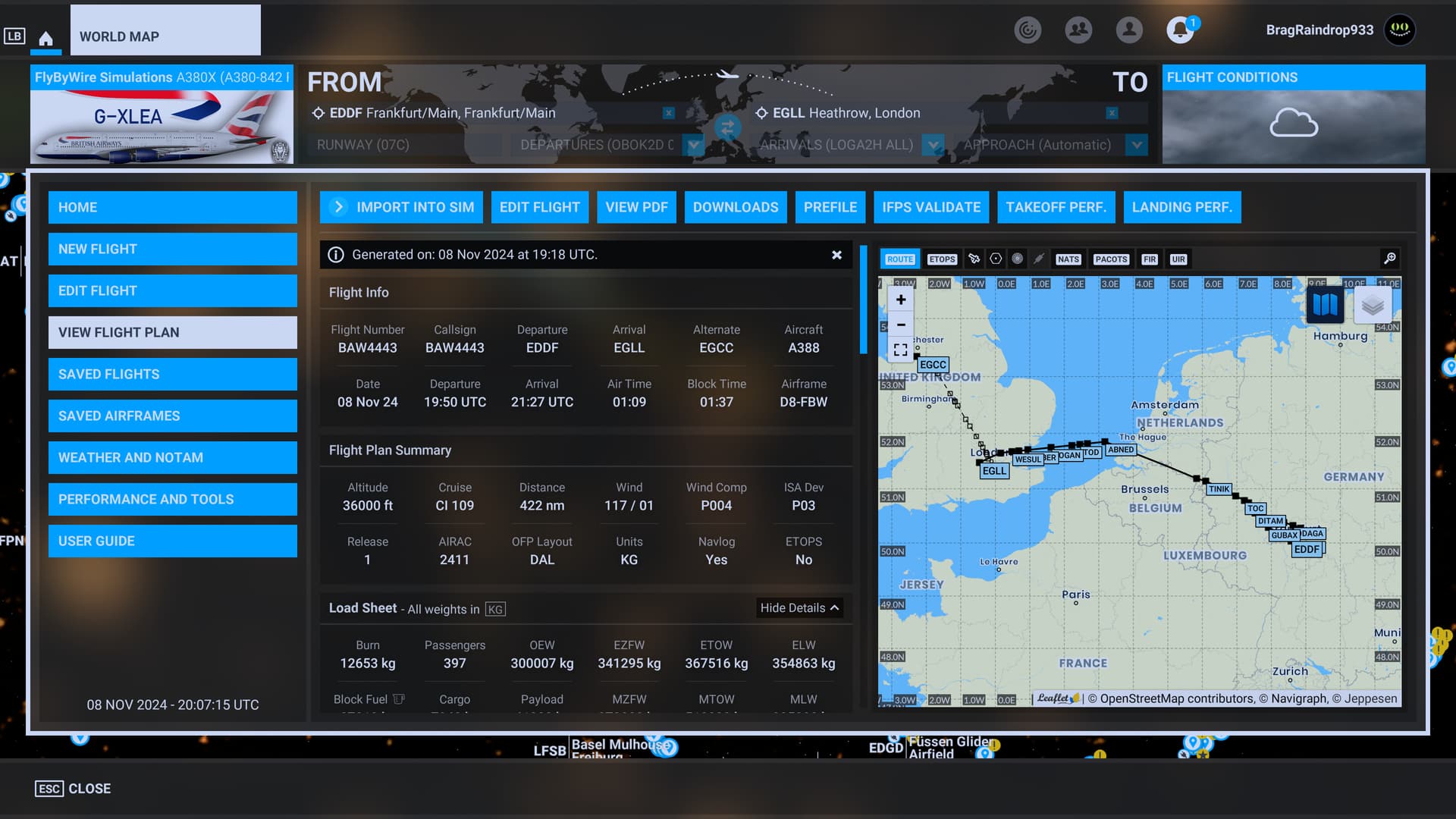This screenshot has height=819, width=1456.
Task: Open the user profile icon
Action: [1129, 30]
